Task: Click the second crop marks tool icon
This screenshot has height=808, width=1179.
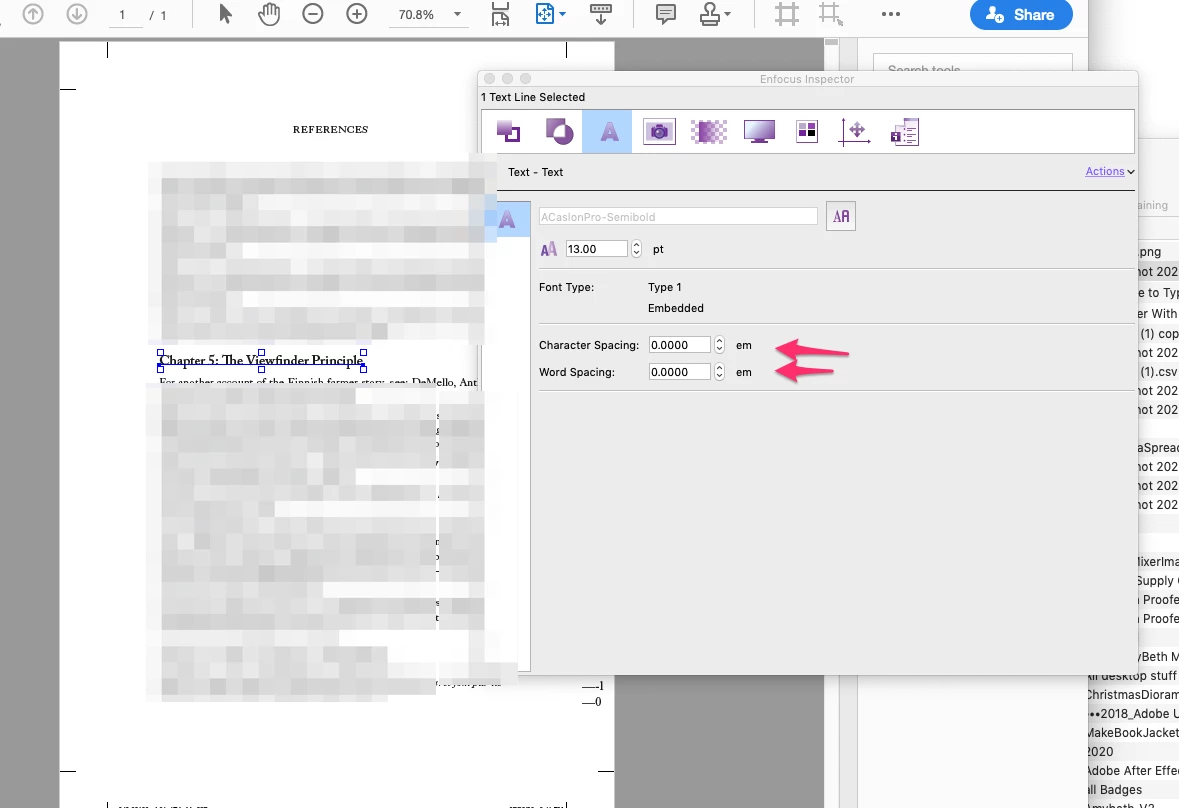Action: click(830, 14)
